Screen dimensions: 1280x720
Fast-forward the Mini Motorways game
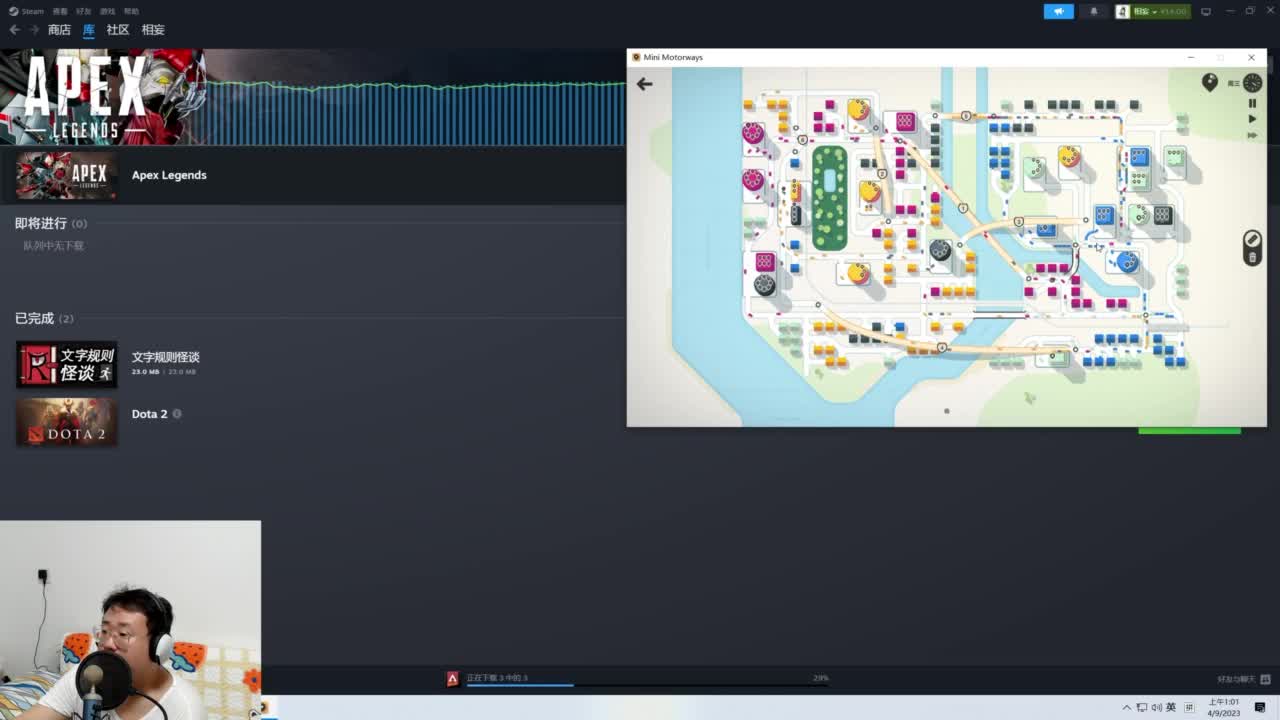pos(1252,135)
